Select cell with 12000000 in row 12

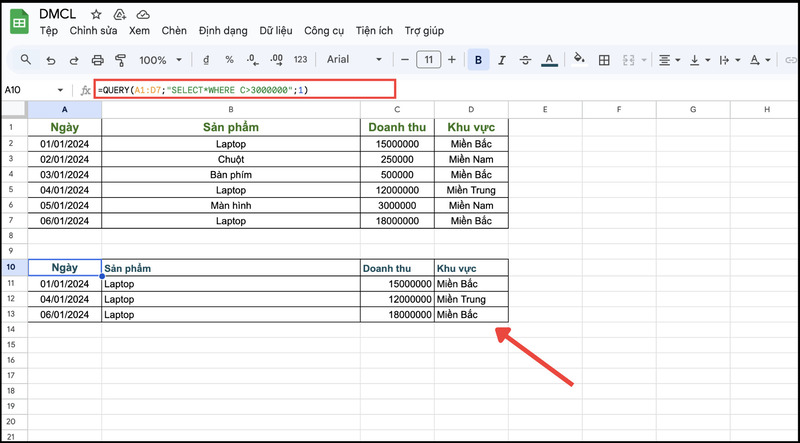(x=397, y=299)
